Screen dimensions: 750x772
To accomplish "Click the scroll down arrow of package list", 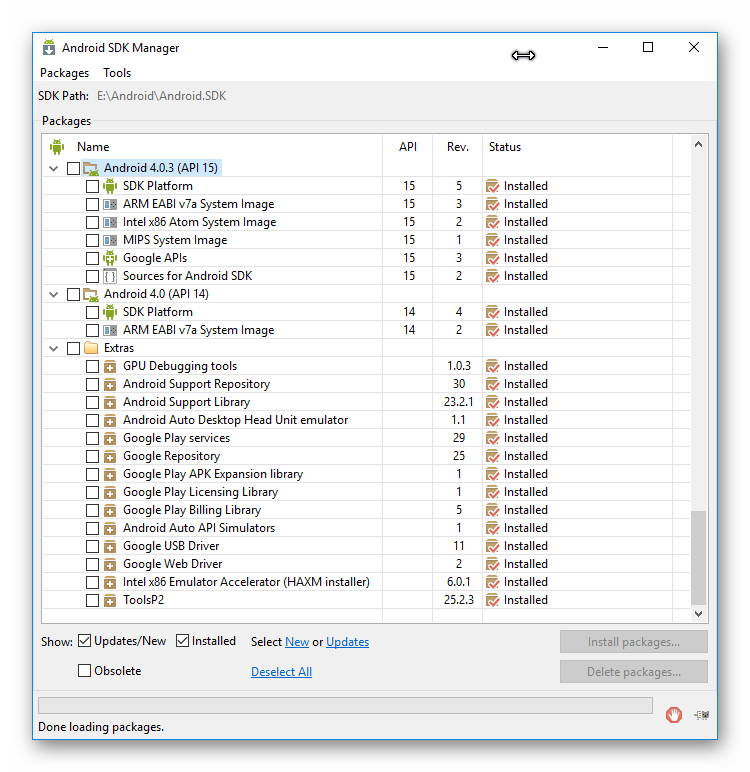I will (x=698, y=613).
